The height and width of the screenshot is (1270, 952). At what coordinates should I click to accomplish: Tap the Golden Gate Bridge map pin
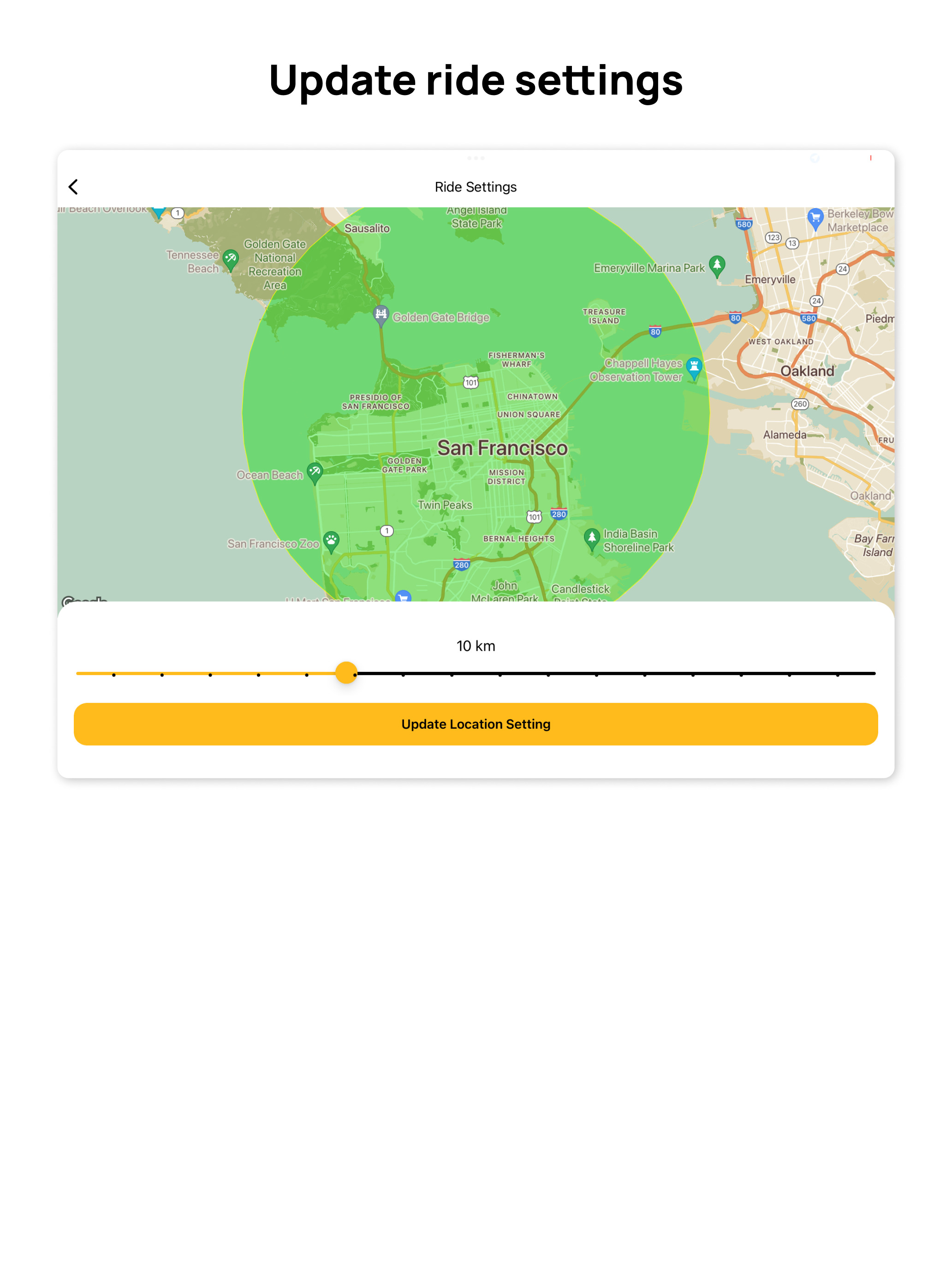click(x=381, y=316)
